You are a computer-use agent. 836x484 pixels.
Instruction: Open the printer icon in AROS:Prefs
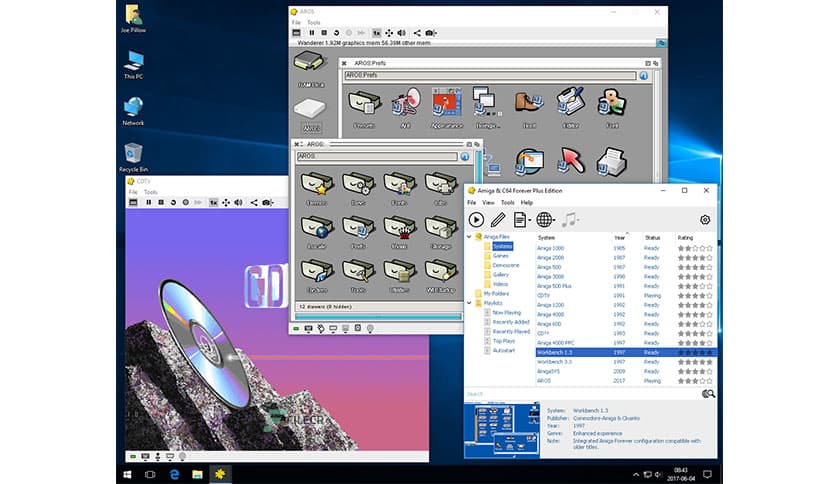(612, 162)
